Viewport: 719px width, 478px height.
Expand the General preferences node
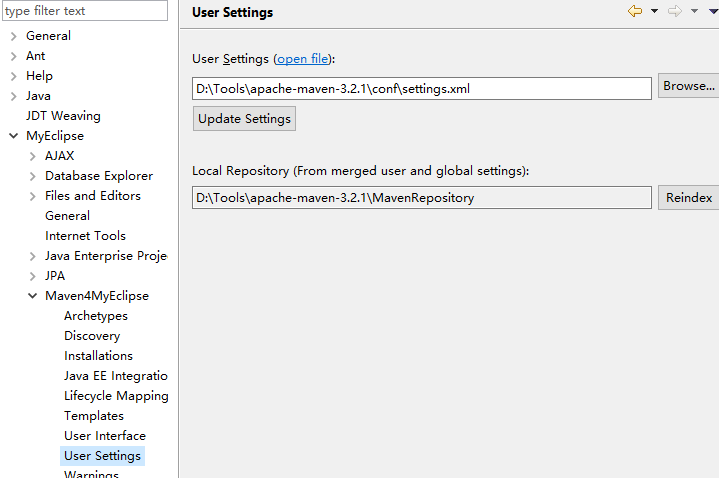13,36
